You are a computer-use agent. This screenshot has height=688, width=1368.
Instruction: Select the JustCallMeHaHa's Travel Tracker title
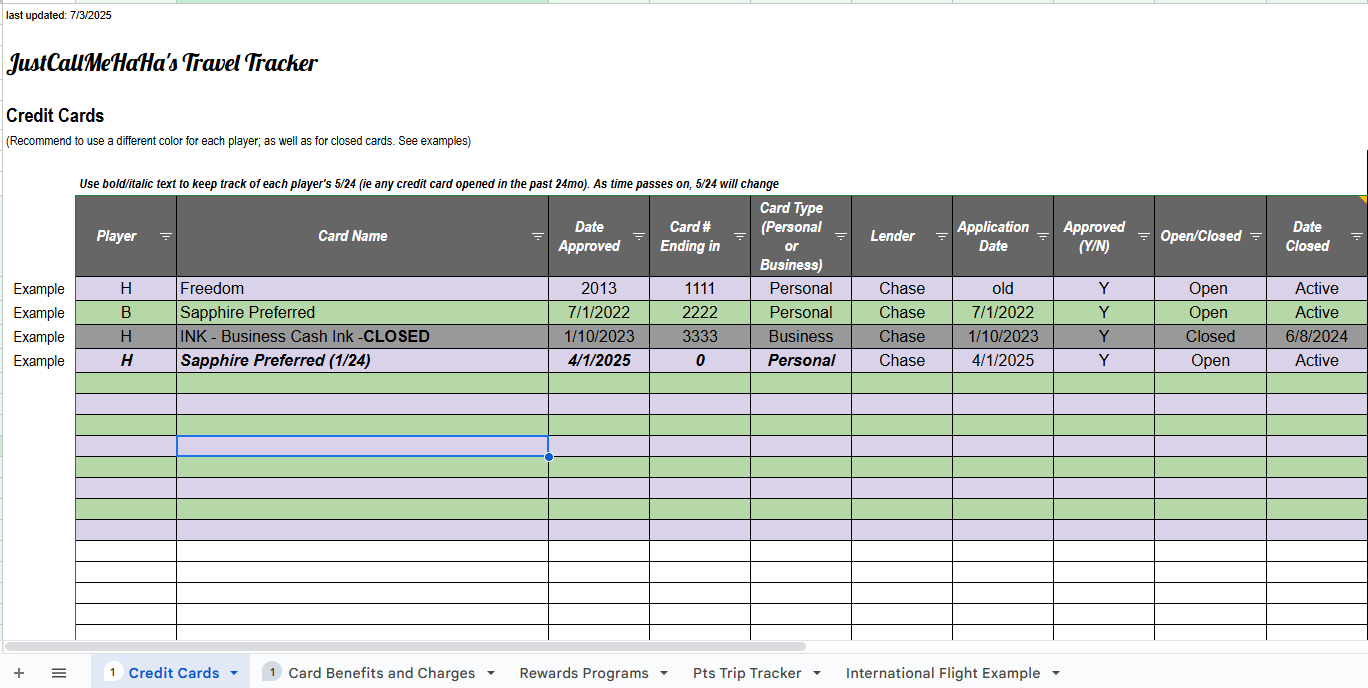(x=162, y=64)
